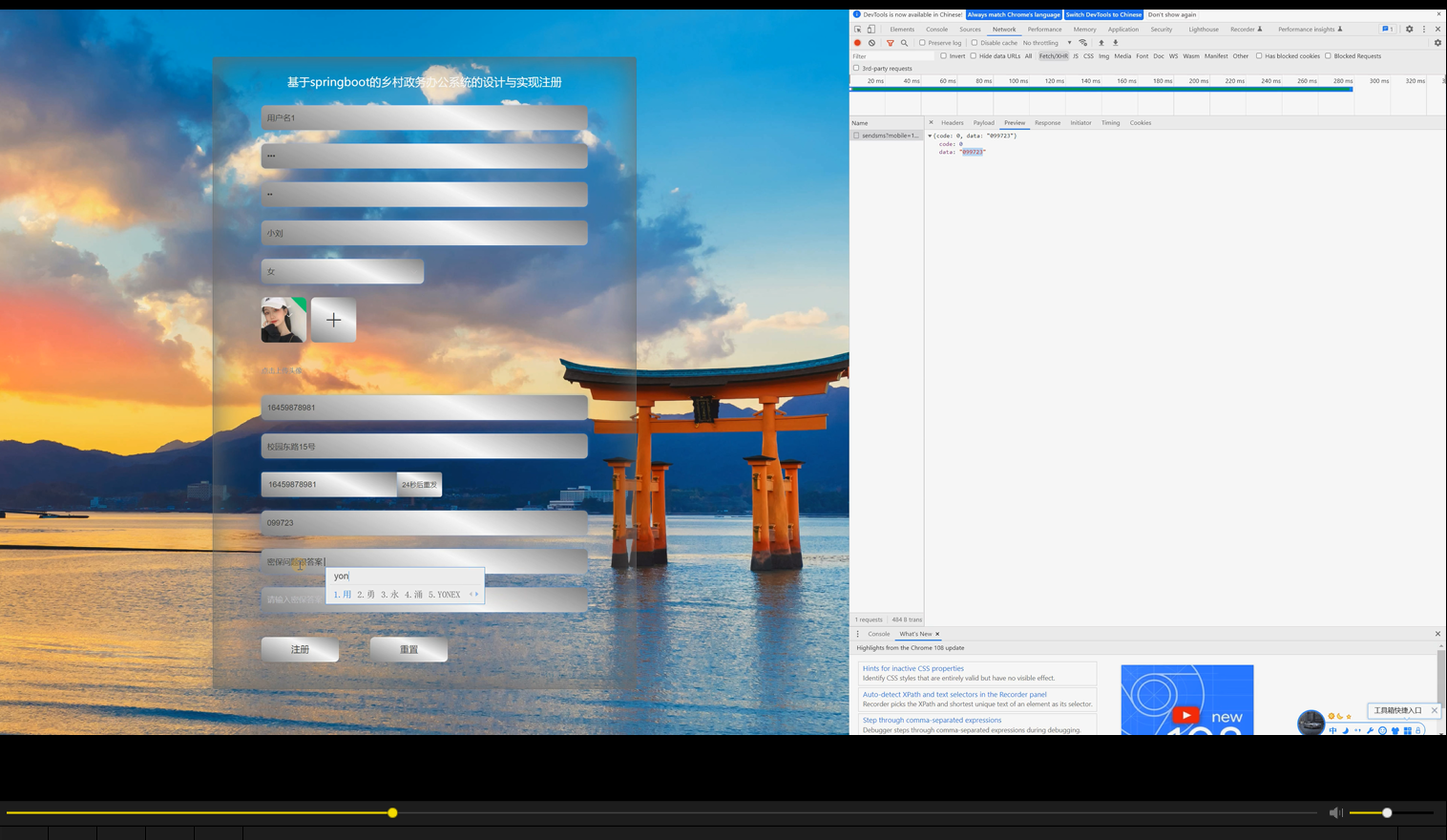Open the Response request tab
Viewport: 1447px width, 840px height.
coord(1047,122)
